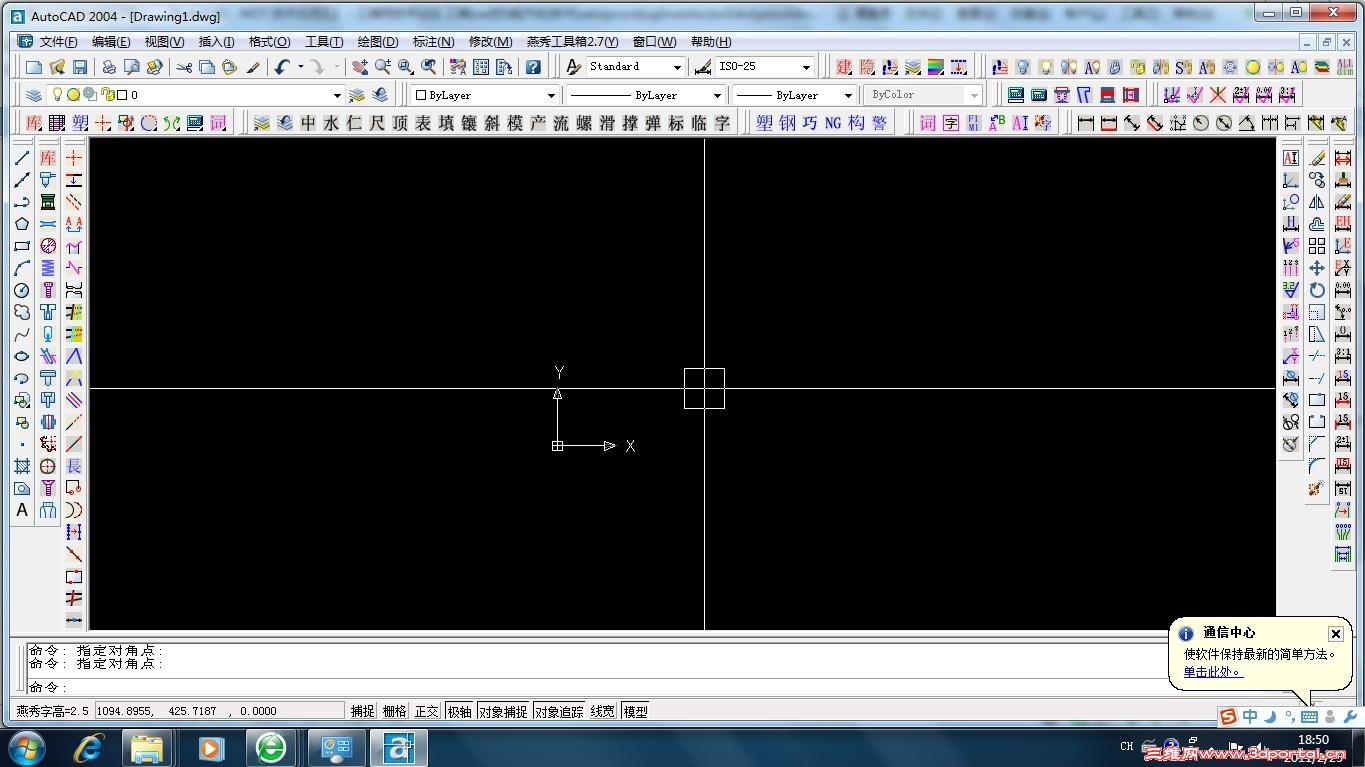
Task: Toggle 模型 model space button
Action: point(635,711)
